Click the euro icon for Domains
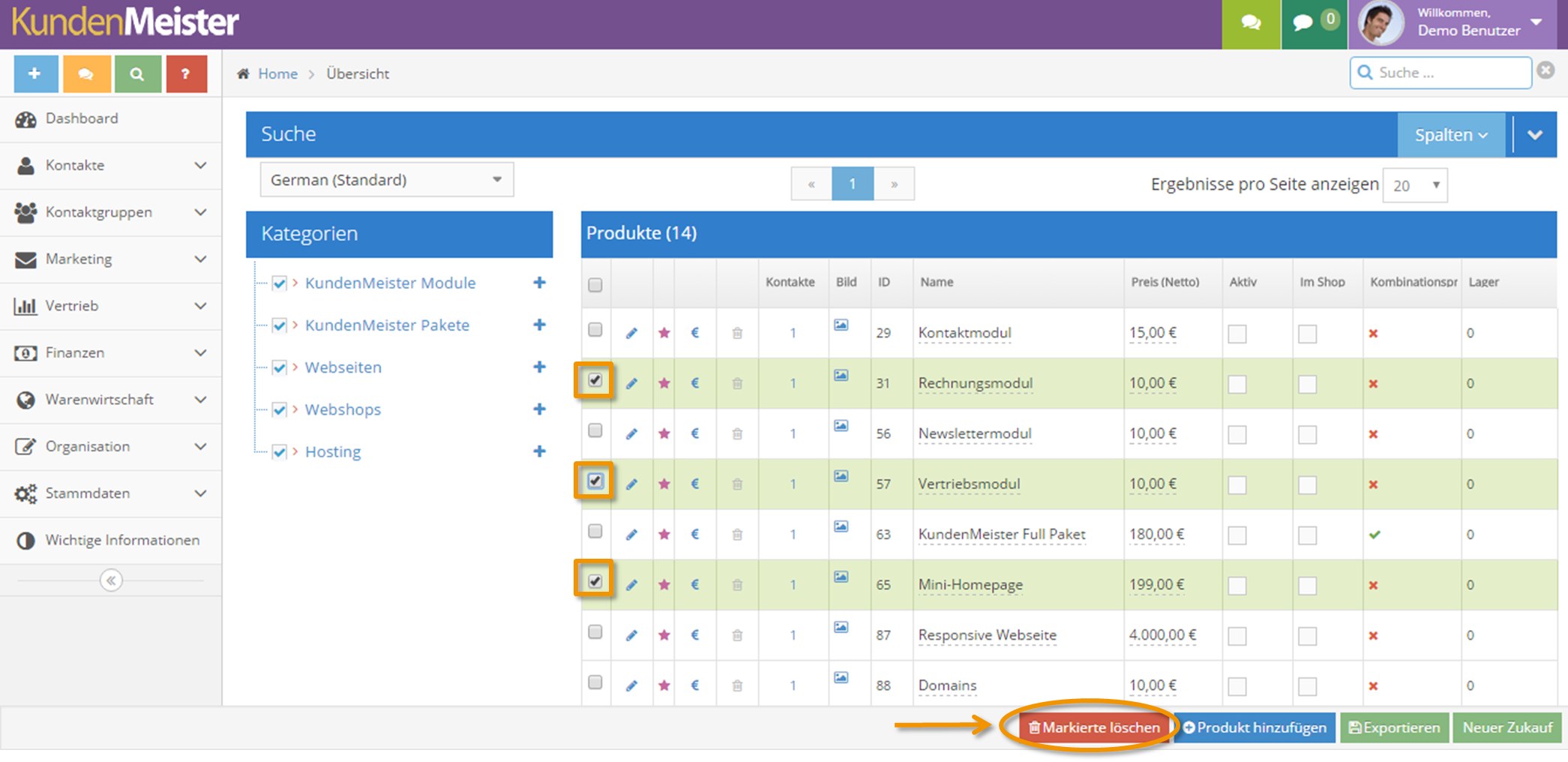The width and height of the screenshot is (1568, 762). [x=695, y=685]
